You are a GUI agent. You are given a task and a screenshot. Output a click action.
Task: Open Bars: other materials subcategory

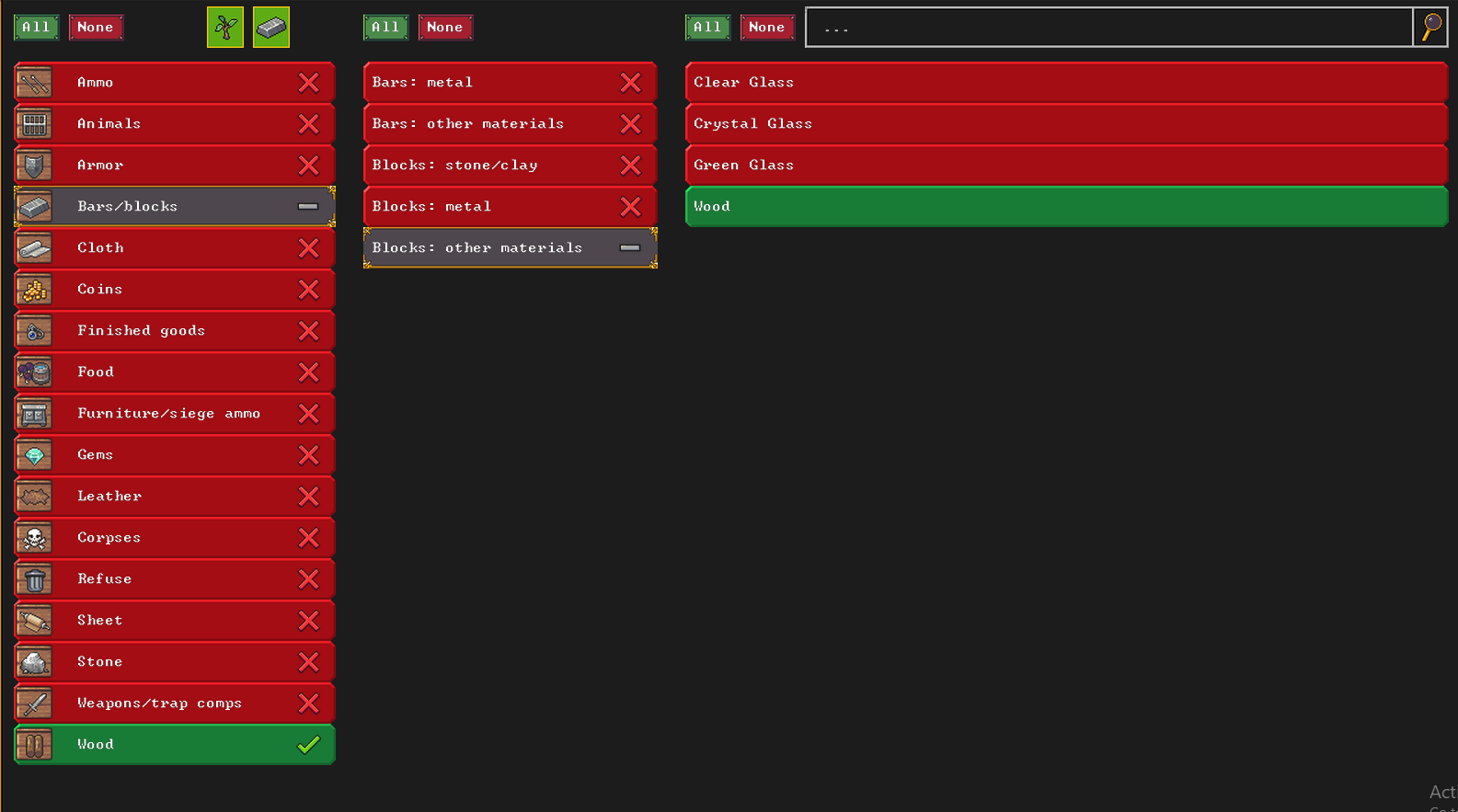coord(511,124)
